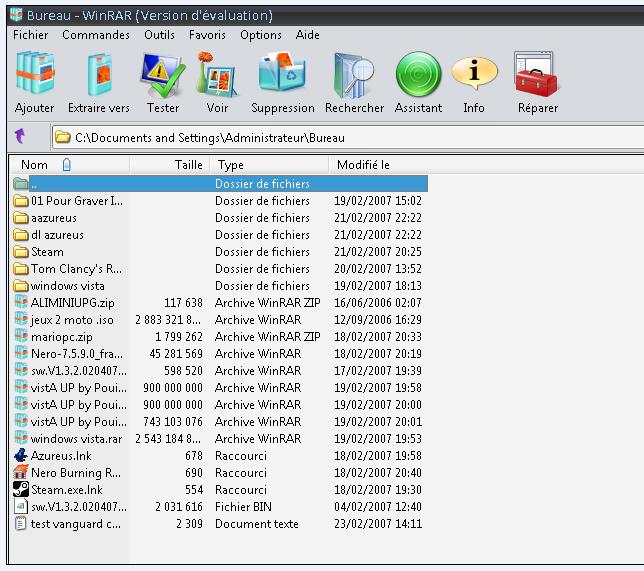Select the 598 520 size archive row
The image size is (644, 571).
tap(220, 371)
